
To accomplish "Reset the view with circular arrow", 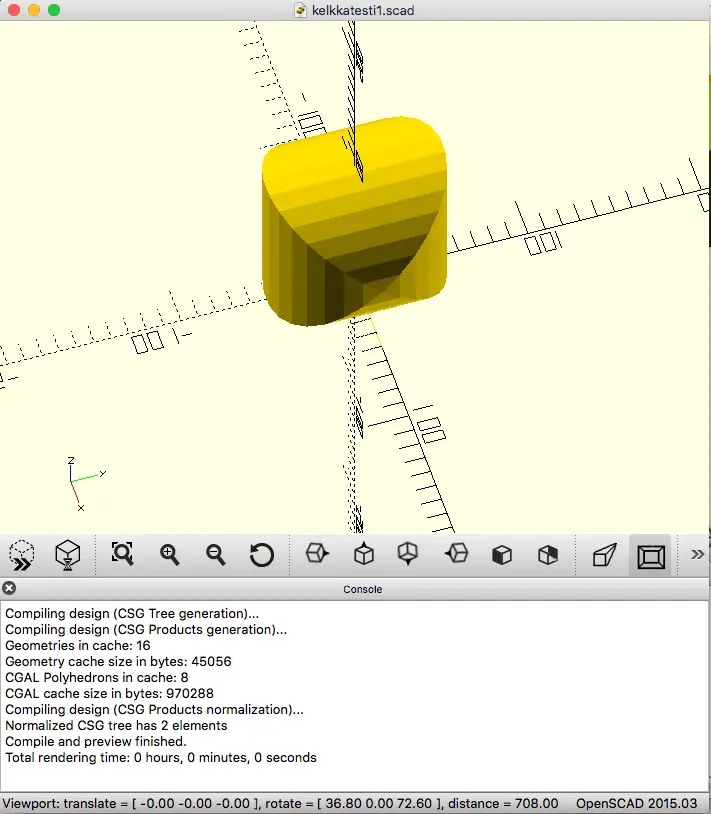I will coord(262,555).
